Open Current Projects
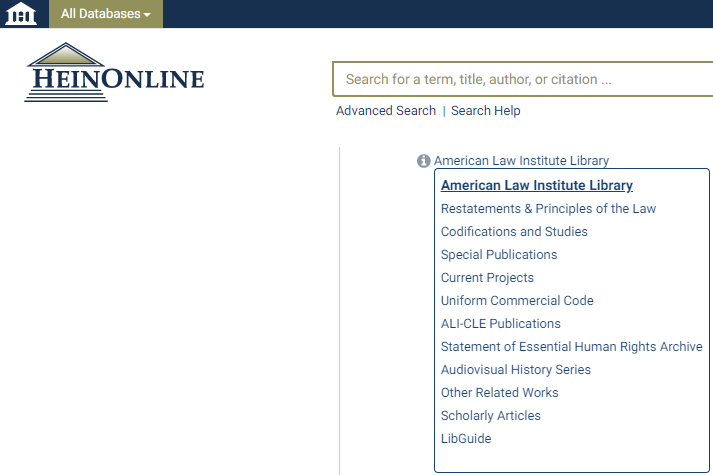Screen dimensions: 713x475 [487, 278]
